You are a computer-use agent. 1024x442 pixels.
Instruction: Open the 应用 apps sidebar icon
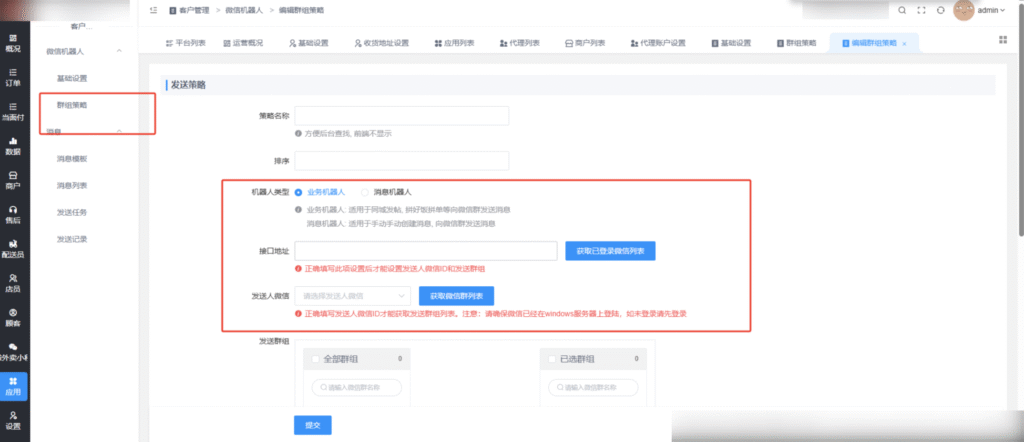(14, 387)
